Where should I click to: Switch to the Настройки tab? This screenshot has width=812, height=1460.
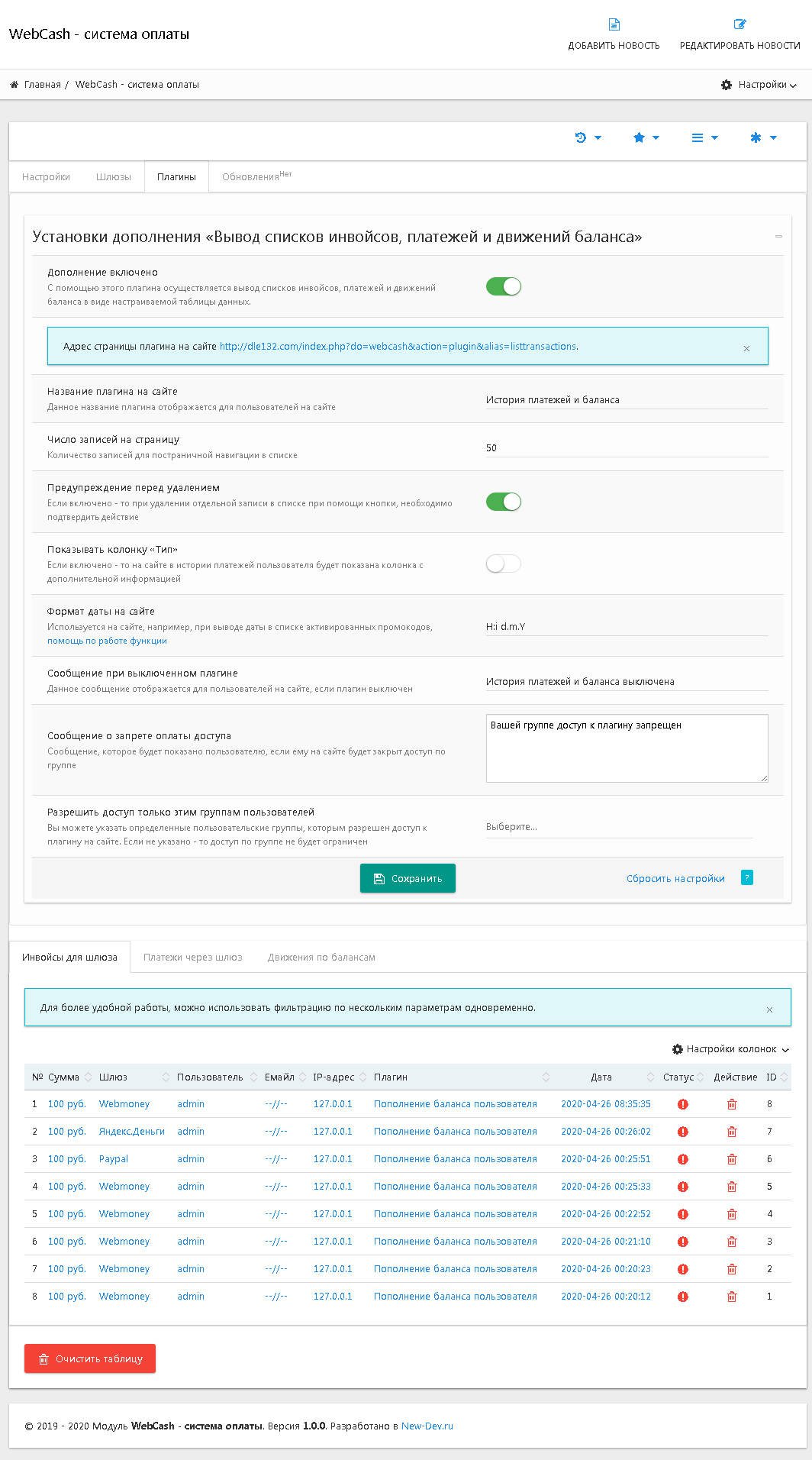click(46, 176)
